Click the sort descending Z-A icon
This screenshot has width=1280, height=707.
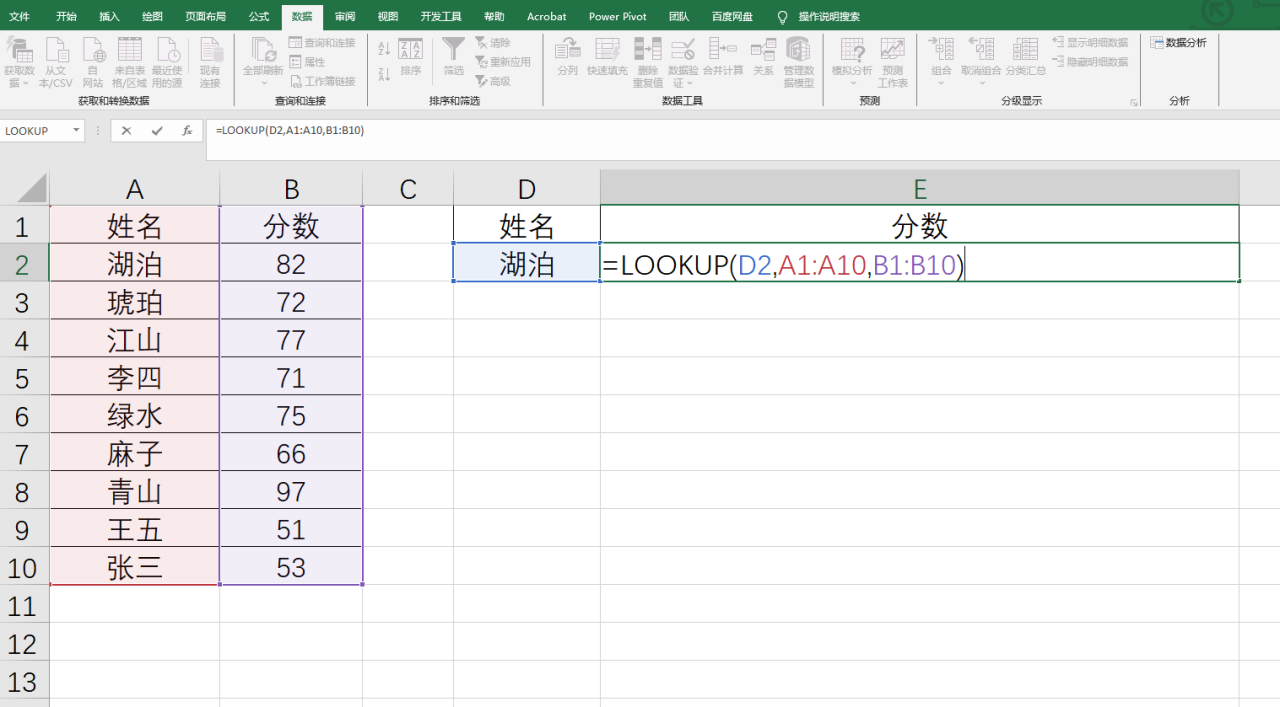tap(384, 74)
